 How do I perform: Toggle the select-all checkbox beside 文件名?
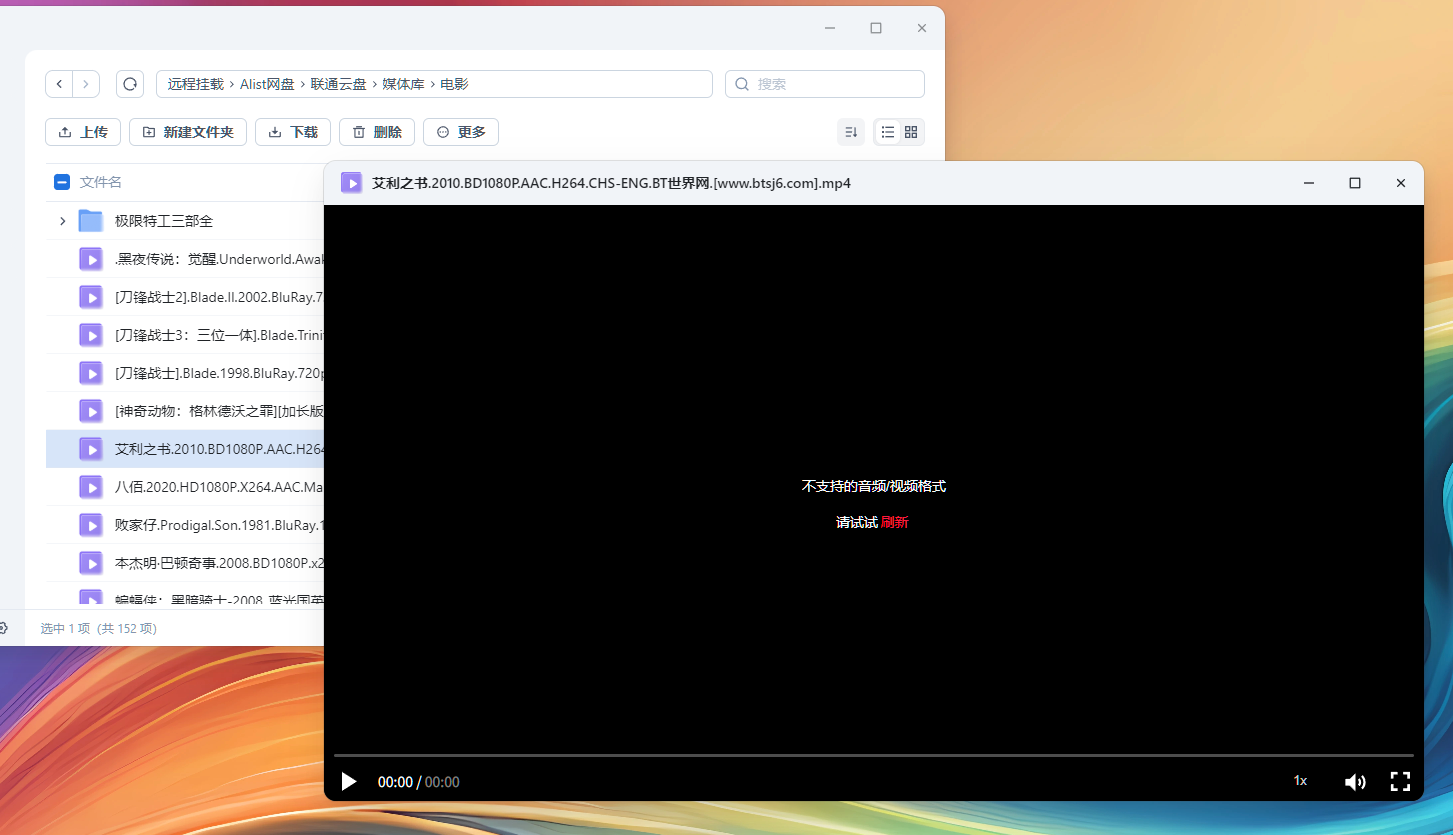pos(61,182)
